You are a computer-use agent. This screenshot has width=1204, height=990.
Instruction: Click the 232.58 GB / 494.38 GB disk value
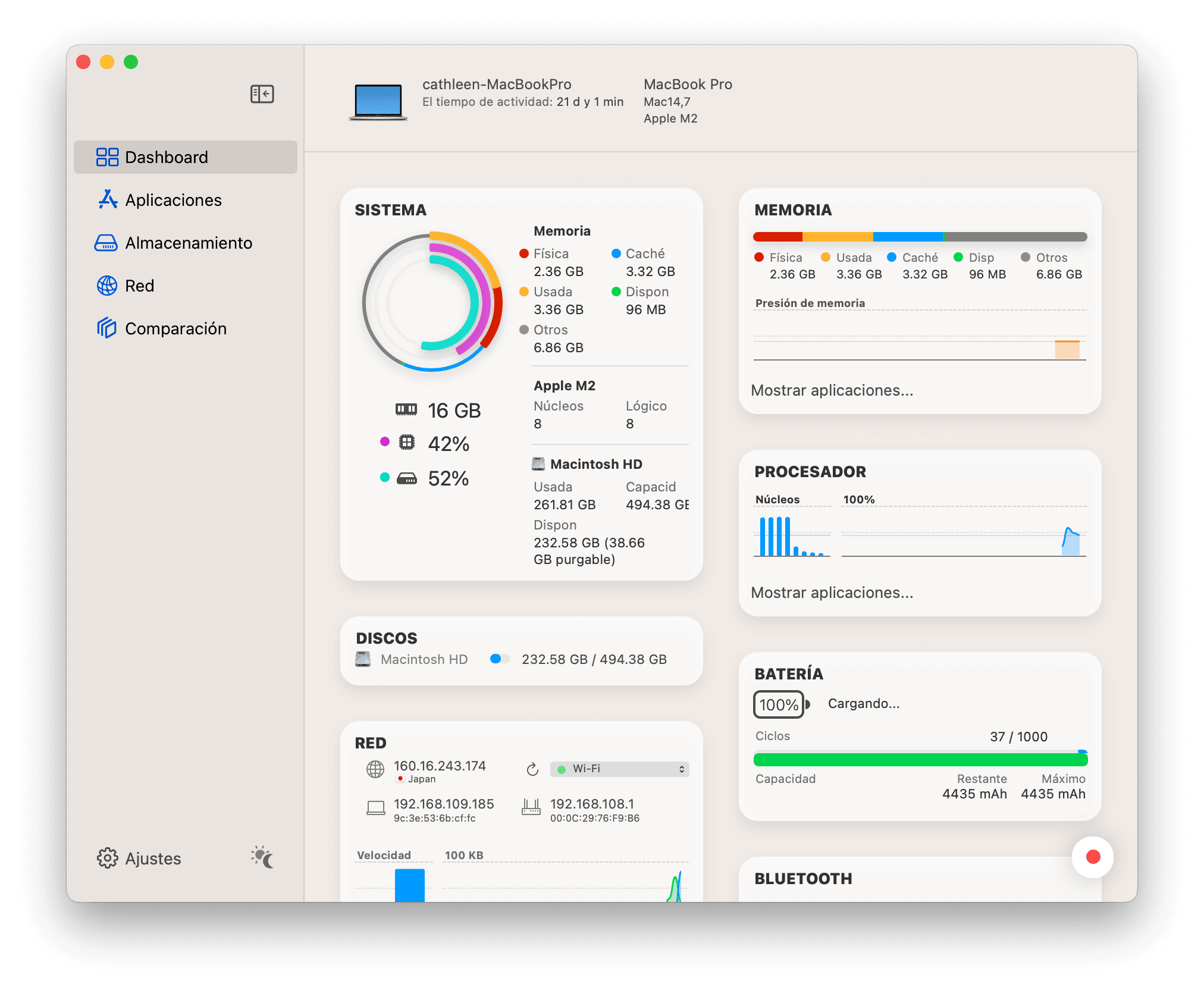[x=594, y=659]
